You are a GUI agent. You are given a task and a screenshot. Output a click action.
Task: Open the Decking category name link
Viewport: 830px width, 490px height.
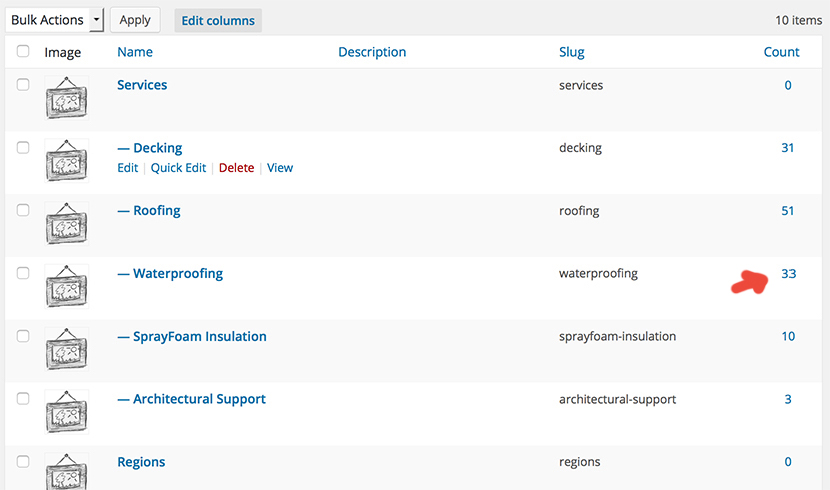tap(150, 148)
